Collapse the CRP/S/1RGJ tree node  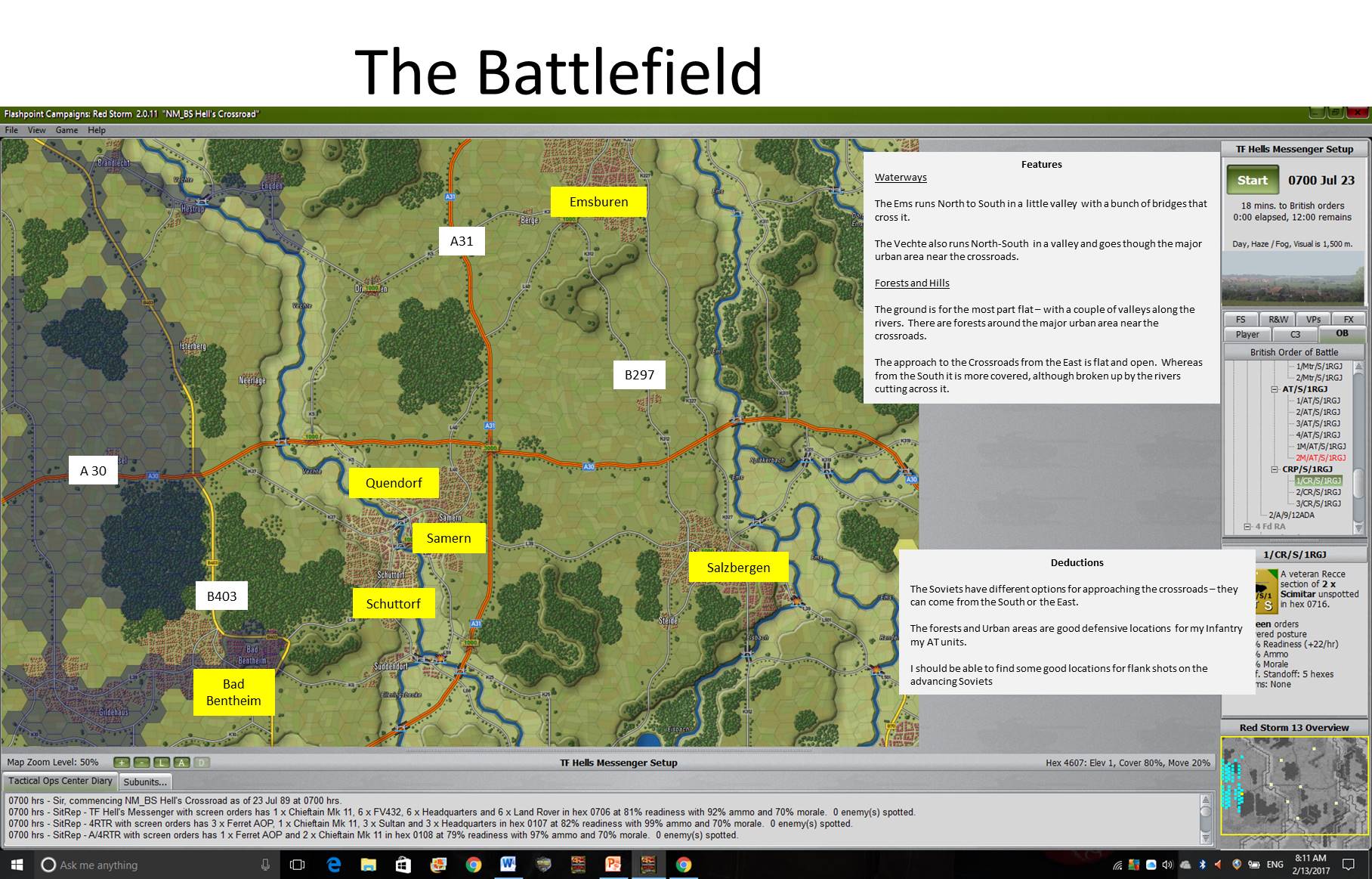pos(1275,469)
